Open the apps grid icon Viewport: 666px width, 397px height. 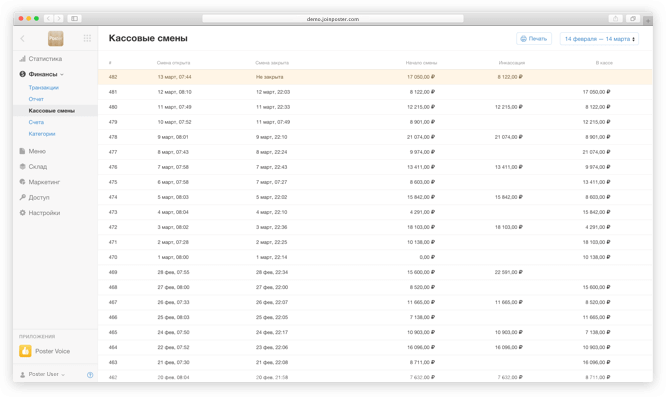pyautogui.click(x=87, y=38)
